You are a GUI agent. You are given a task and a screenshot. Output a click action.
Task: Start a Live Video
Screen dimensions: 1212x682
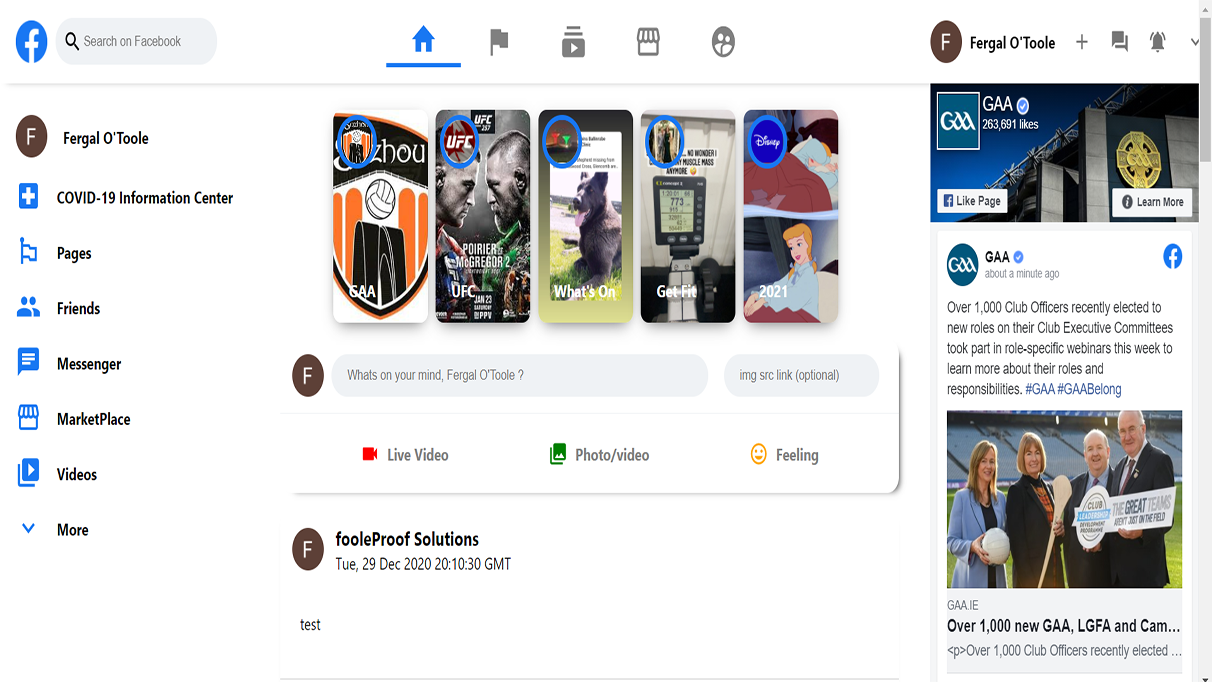point(405,454)
